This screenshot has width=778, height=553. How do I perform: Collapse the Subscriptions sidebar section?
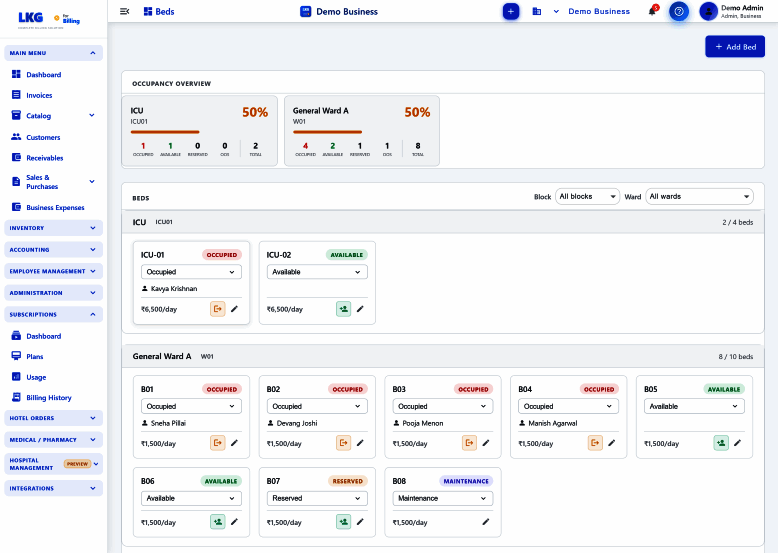click(x=54, y=314)
